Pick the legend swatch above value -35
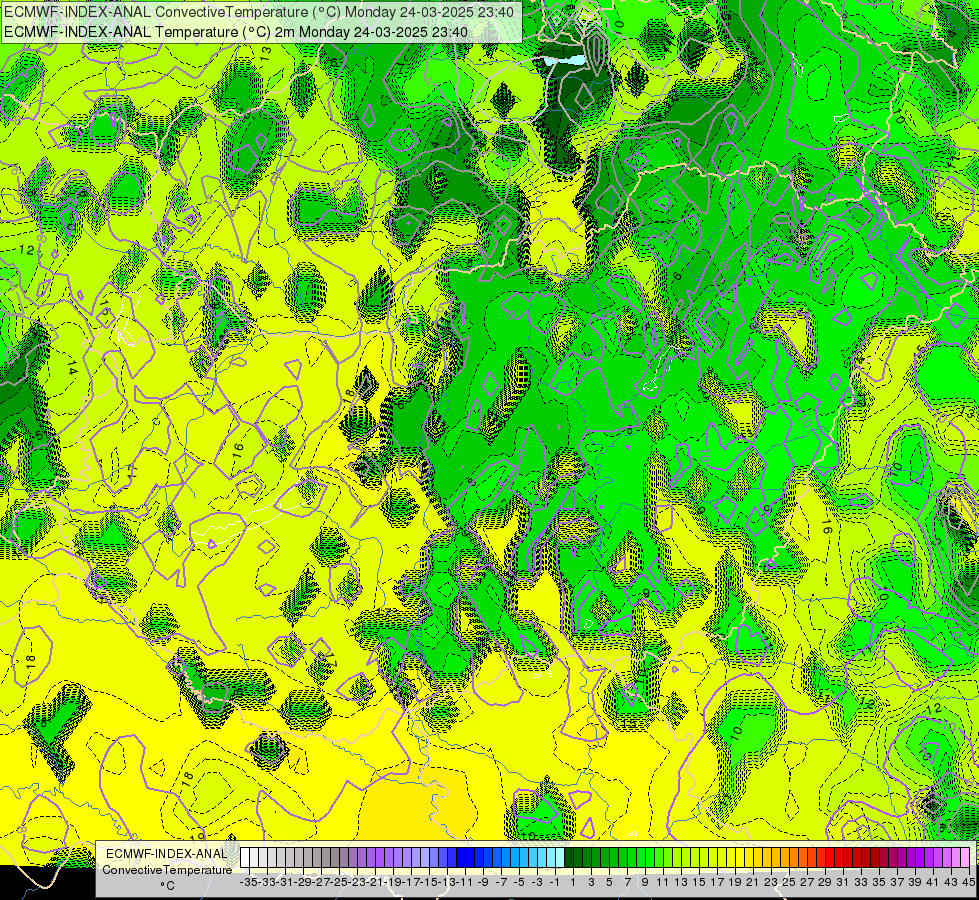The image size is (979, 900). [245, 857]
